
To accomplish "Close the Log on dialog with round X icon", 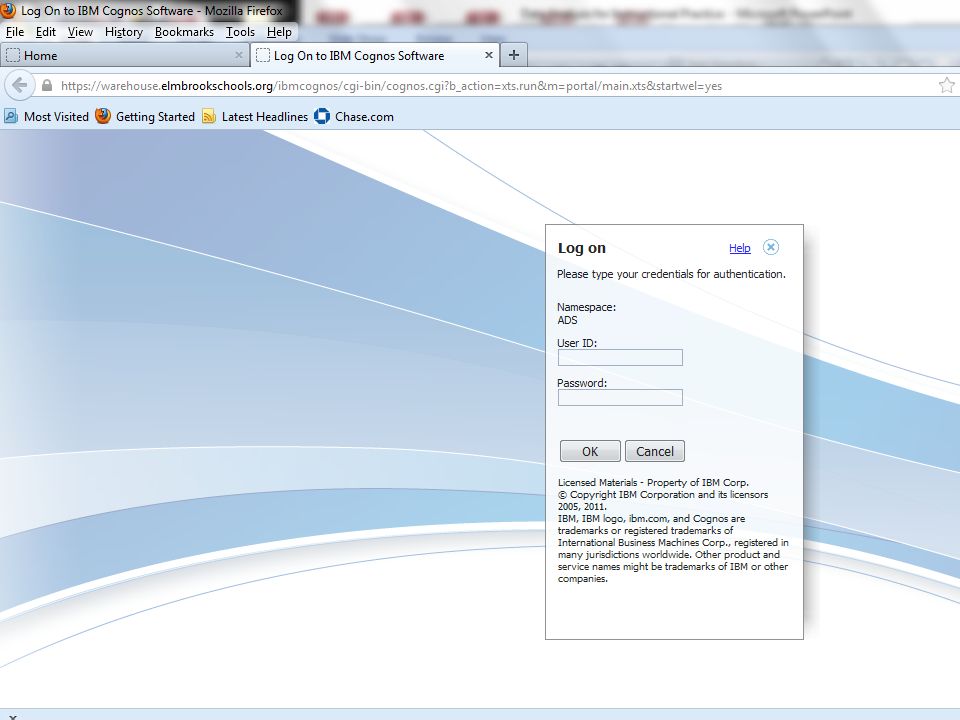I will pos(771,247).
